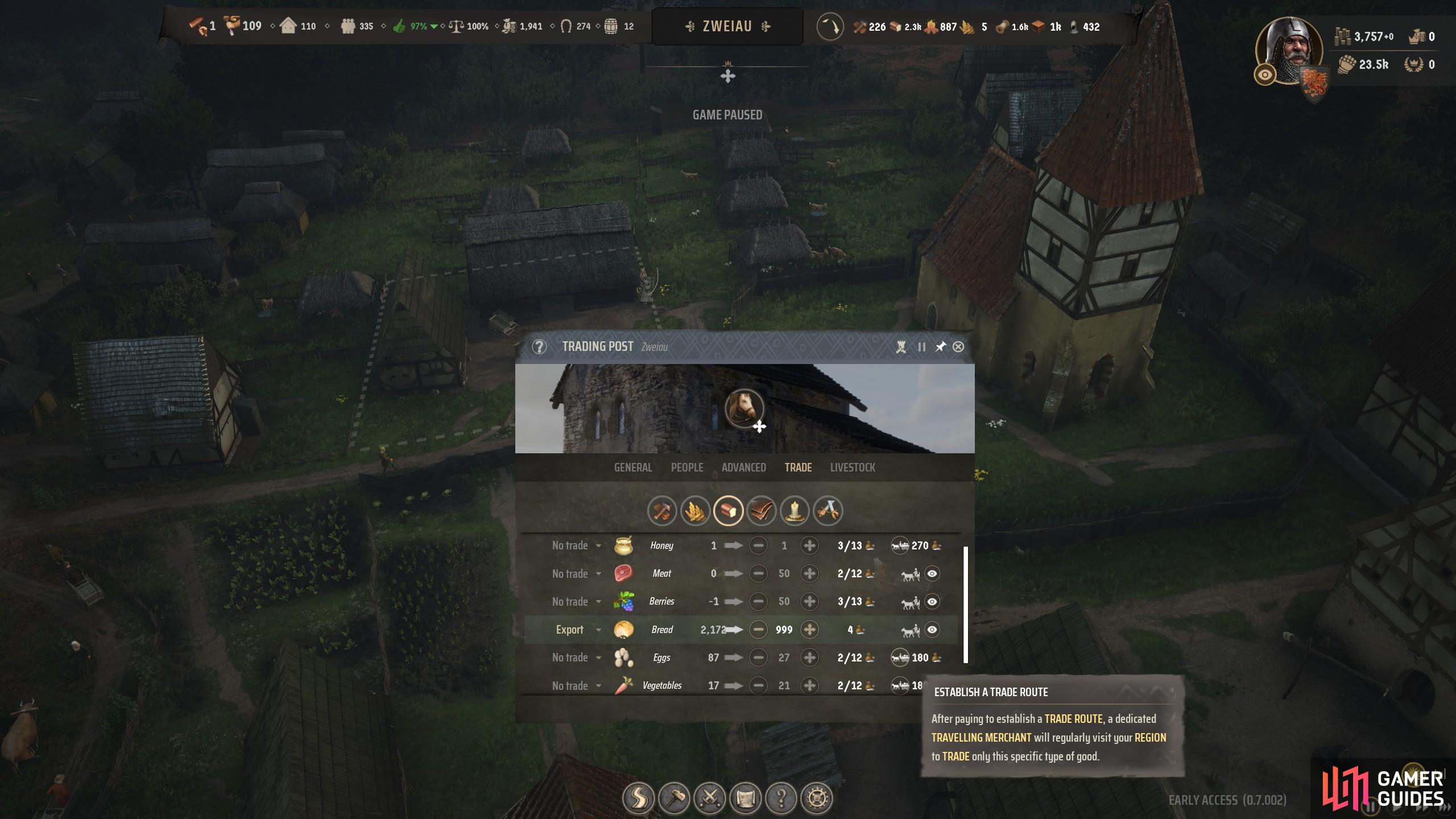Click the Zweiau settlement name button

click(728, 27)
